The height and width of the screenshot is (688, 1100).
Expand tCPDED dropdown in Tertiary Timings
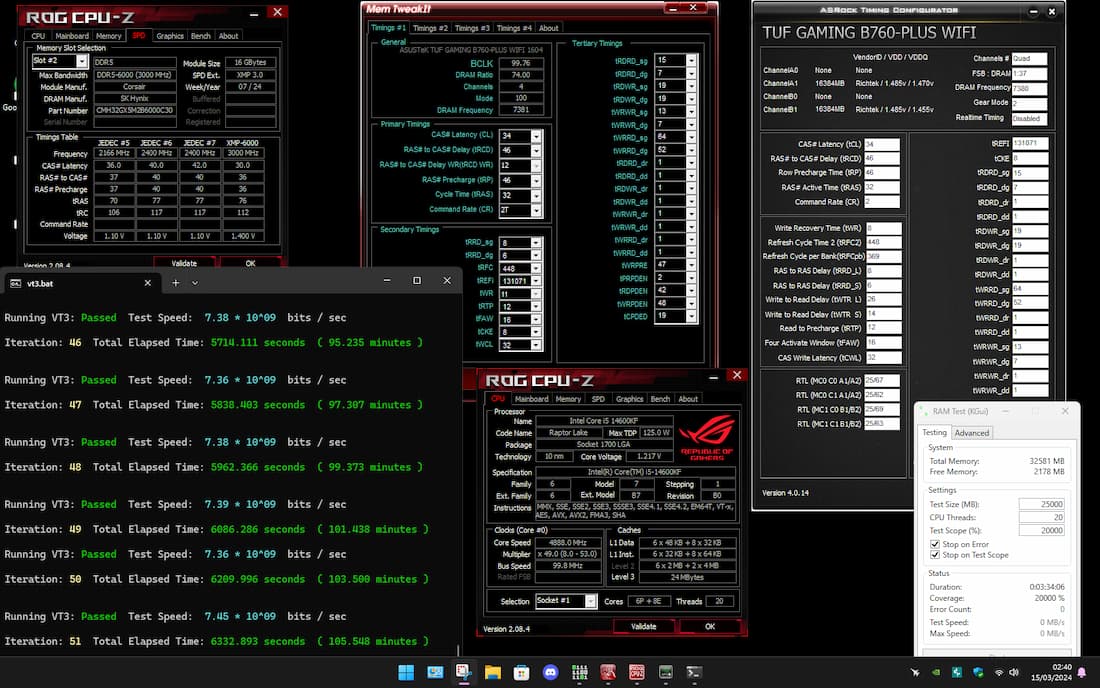click(691, 316)
